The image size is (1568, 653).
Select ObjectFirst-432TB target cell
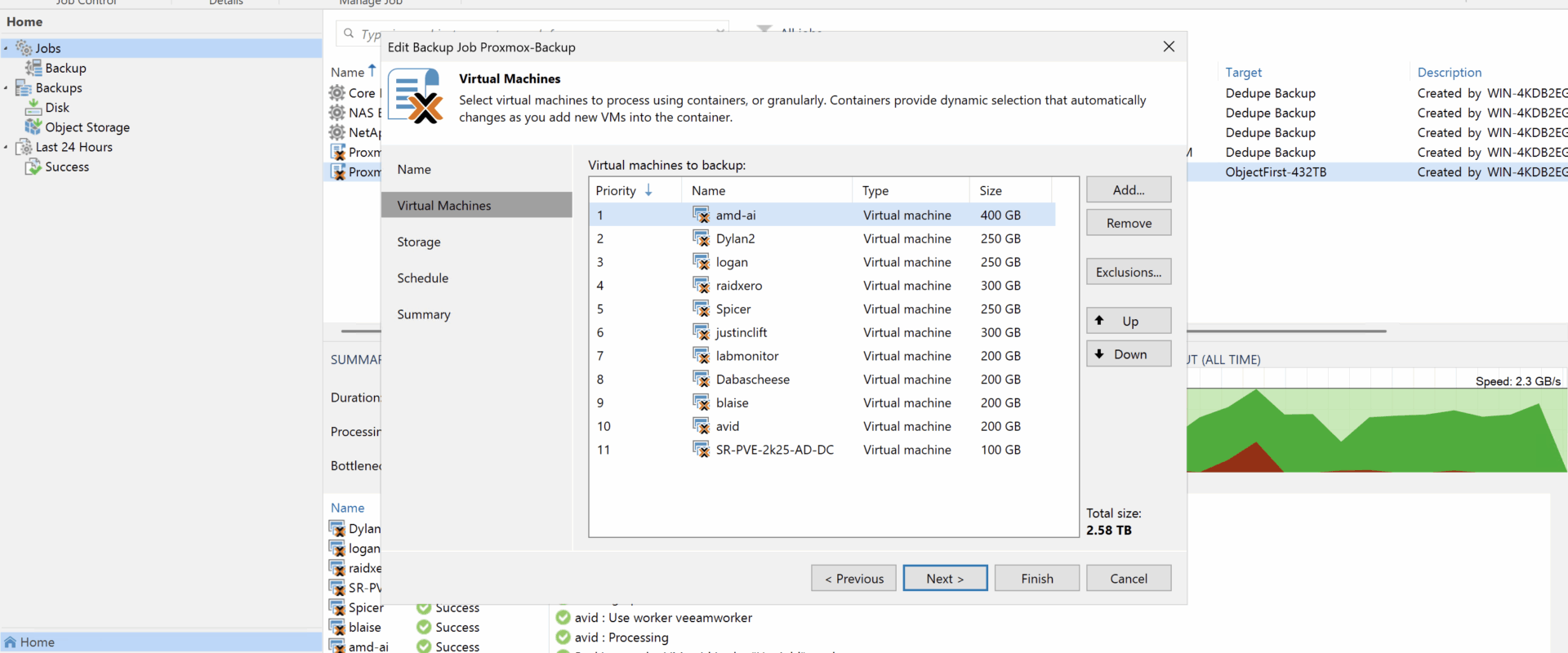pos(1276,171)
